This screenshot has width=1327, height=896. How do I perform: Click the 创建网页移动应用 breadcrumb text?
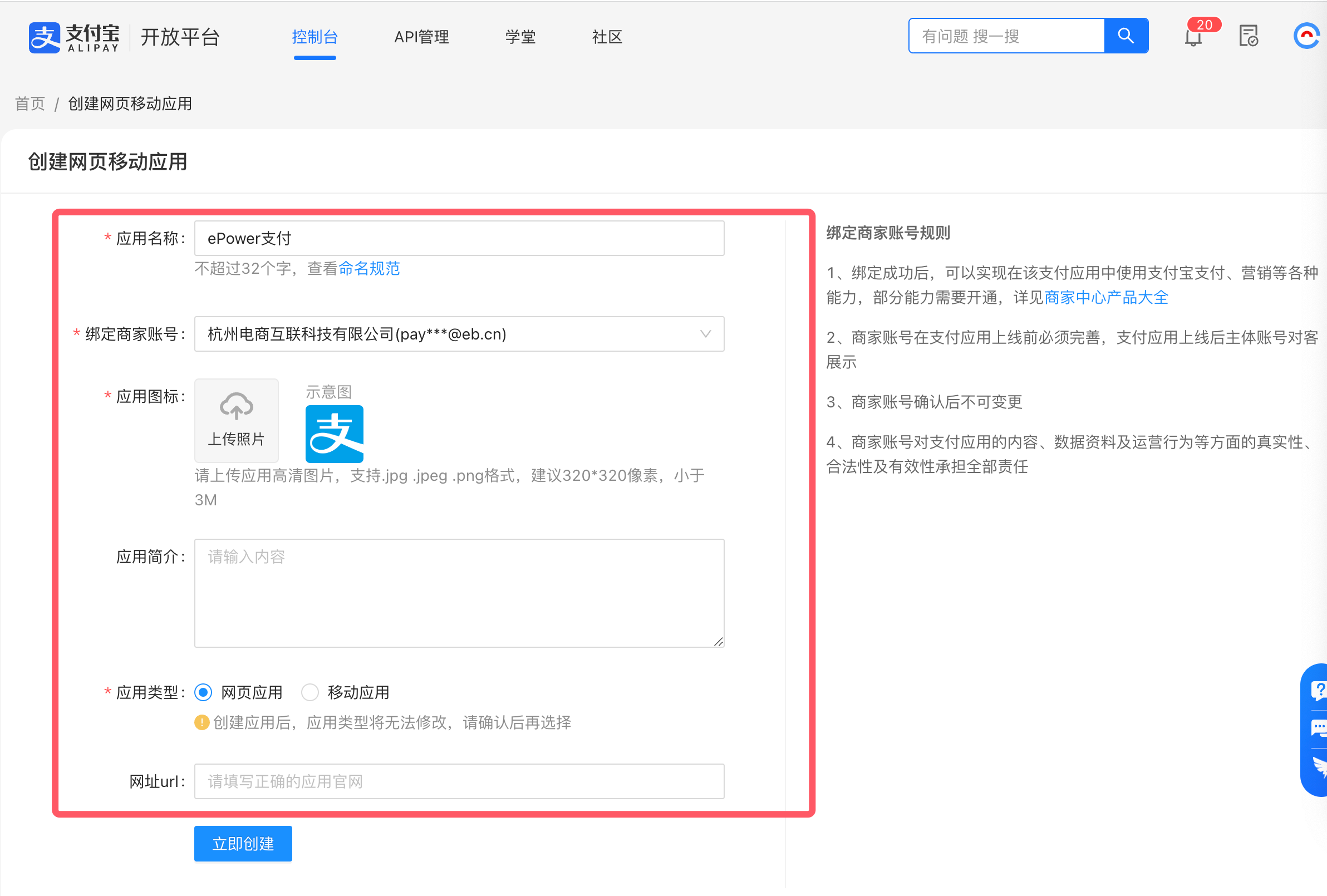click(130, 104)
